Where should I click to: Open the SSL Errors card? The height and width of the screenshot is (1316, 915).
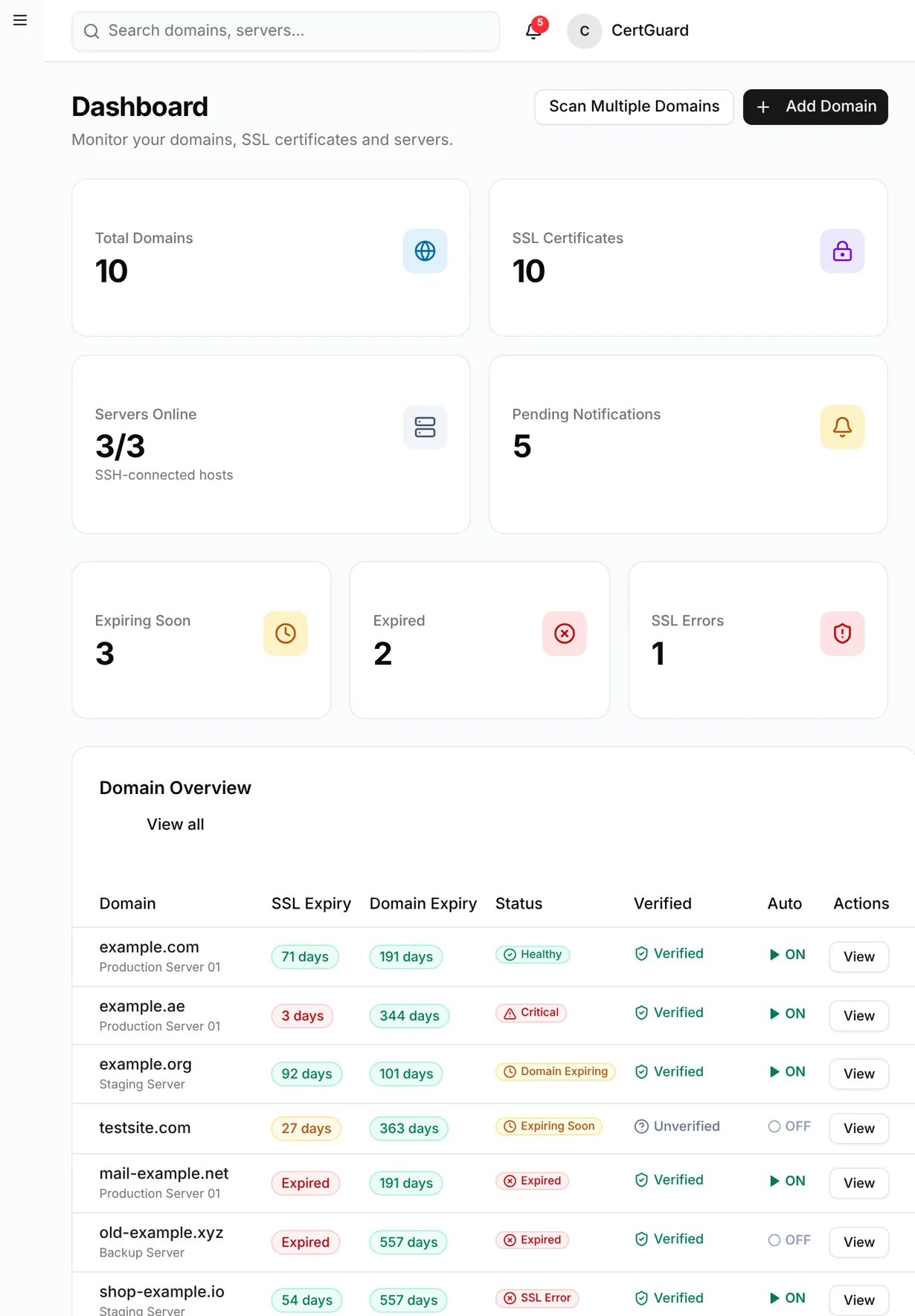tap(758, 640)
